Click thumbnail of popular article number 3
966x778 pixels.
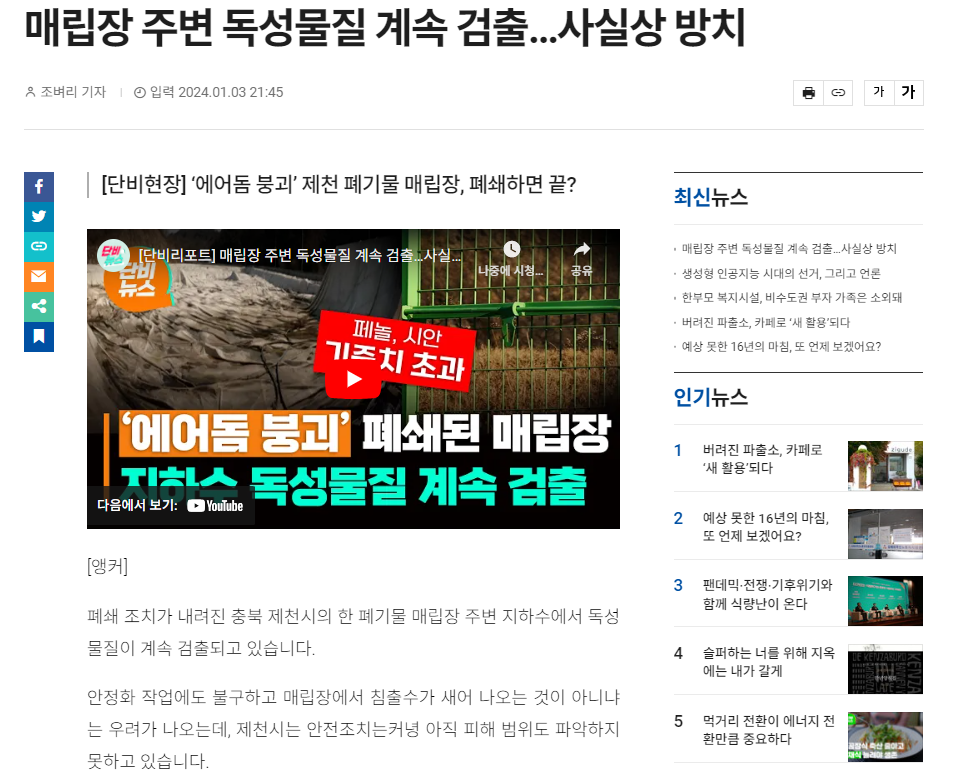pos(885,601)
